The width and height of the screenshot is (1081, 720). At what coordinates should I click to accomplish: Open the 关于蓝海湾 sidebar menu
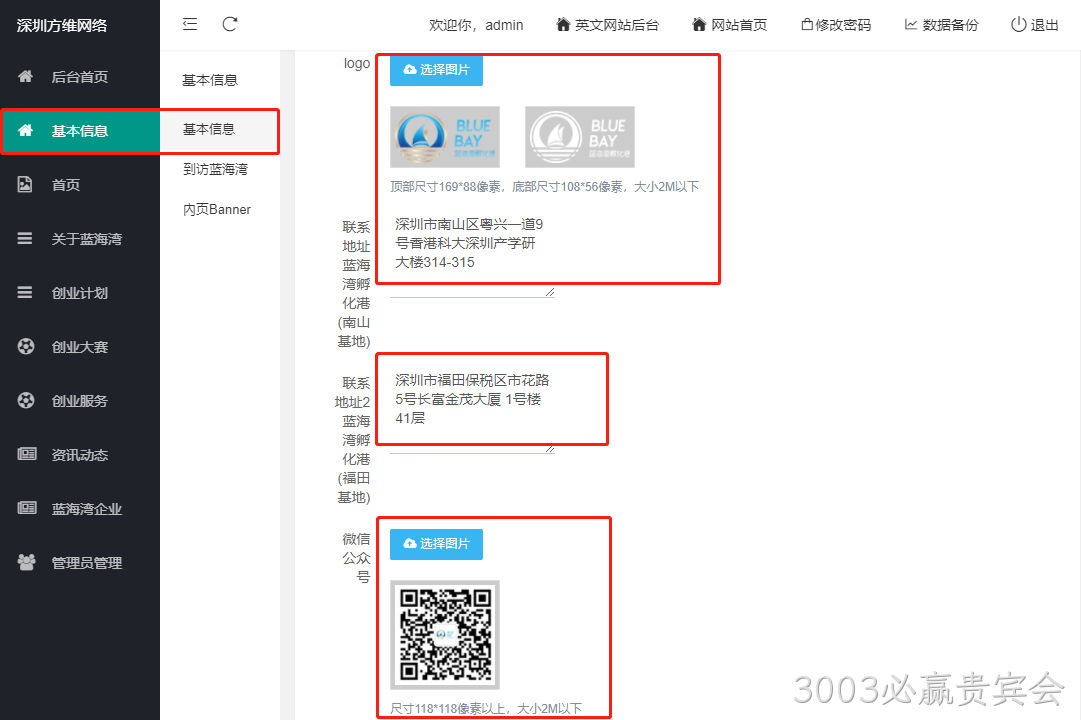[80, 239]
